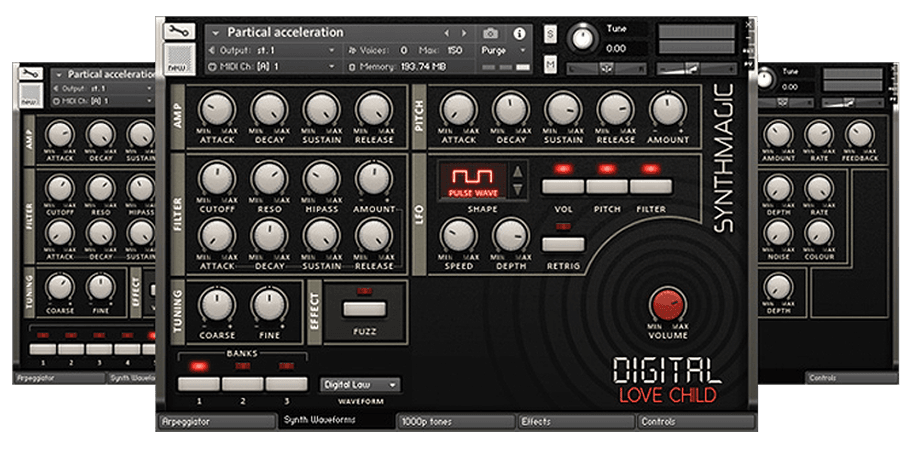
Task: Click the TUNING COARSE knob
Action: [217, 304]
